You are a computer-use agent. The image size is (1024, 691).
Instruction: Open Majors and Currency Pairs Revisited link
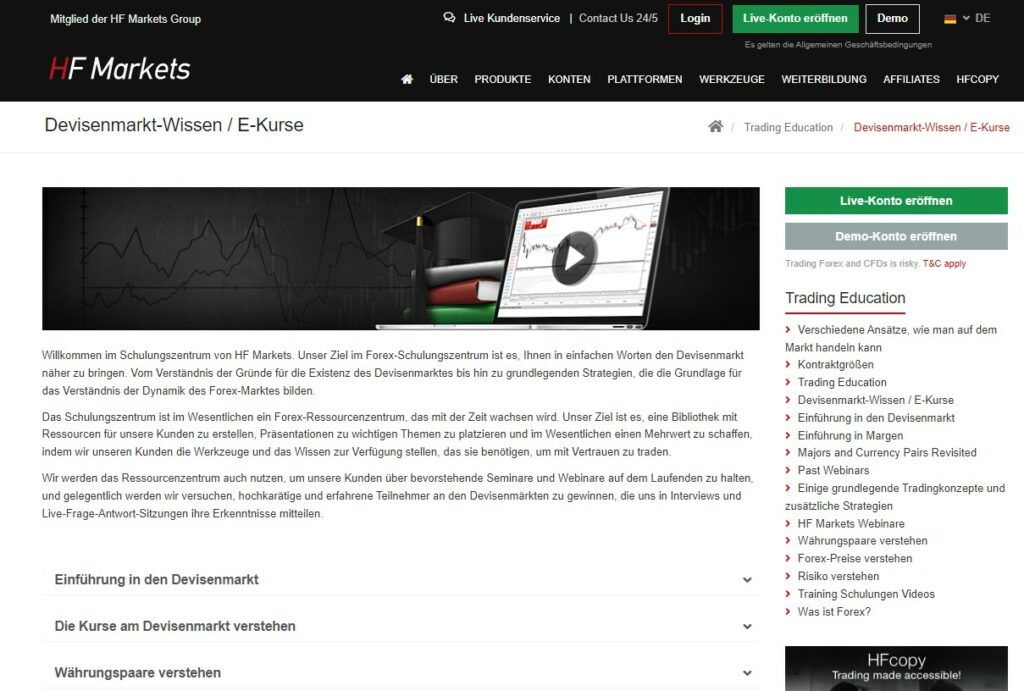(x=887, y=453)
